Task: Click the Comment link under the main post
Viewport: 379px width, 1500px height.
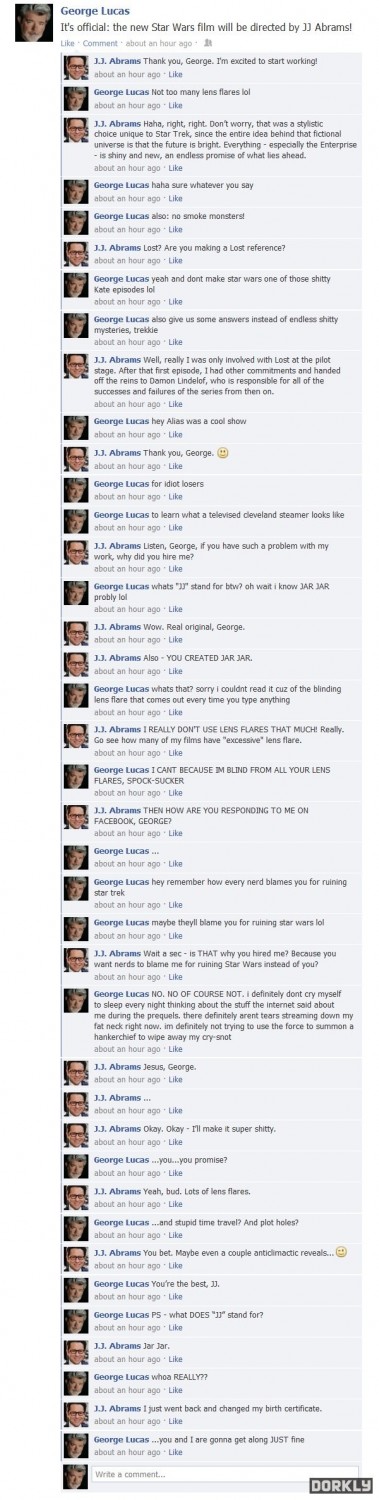Action: (x=99, y=45)
